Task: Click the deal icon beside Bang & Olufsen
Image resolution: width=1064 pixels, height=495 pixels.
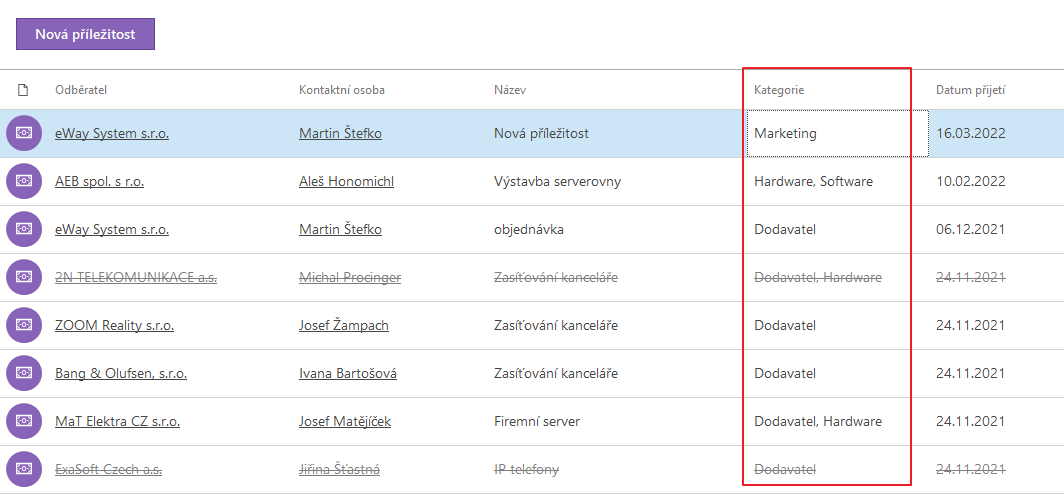Action: tap(24, 373)
